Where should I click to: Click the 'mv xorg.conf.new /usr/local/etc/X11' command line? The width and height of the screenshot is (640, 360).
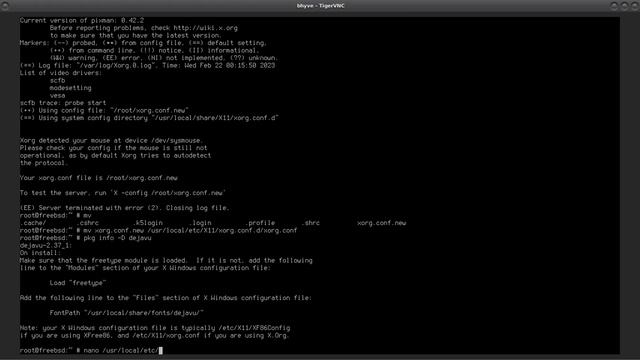point(158,230)
